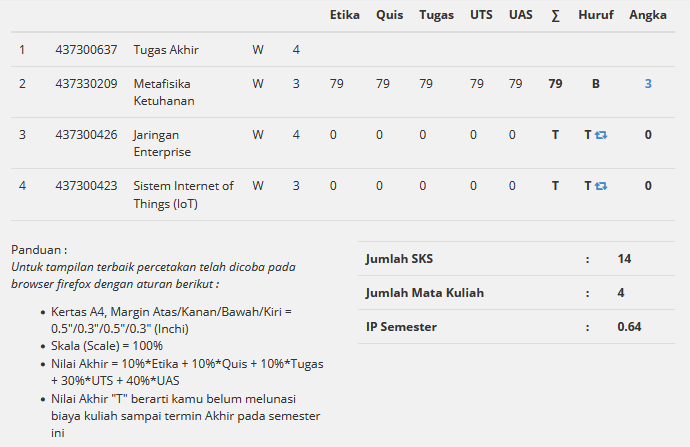Click the Jaringan Enterprise course name
The height and width of the screenshot is (447, 690).
click(x=162, y=143)
